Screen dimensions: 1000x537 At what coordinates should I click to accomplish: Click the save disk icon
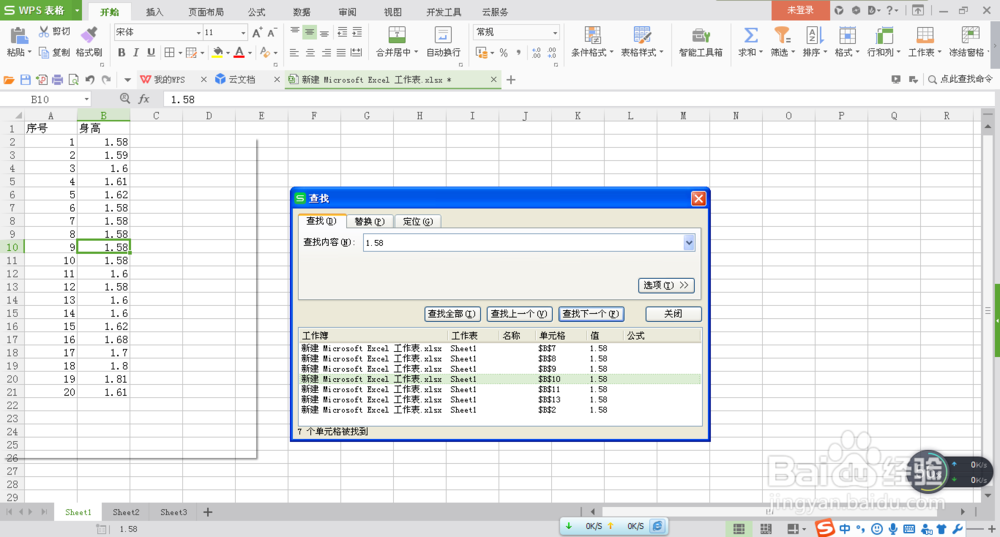[26, 80]
